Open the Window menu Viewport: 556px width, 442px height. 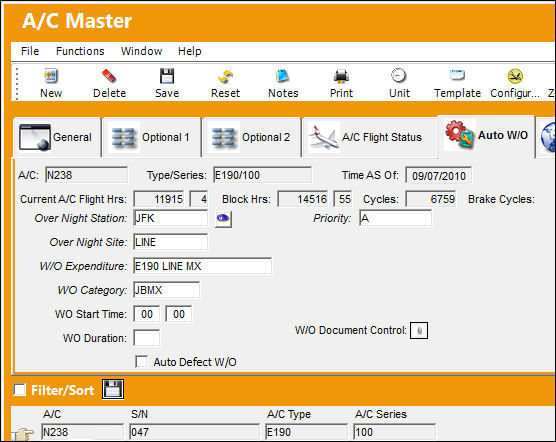tap(141, 51)
